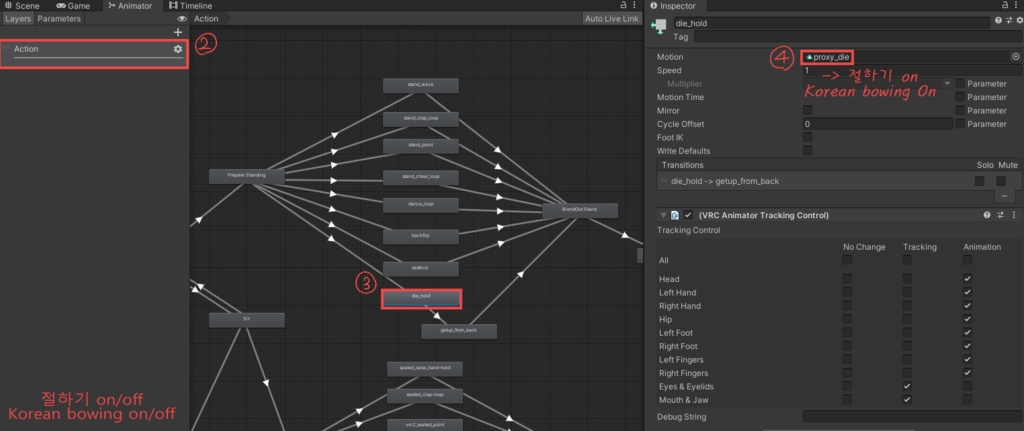Screen dimensions: 1024x431
Task: Set All tracking to Tracking
Action: click(x=907, y=260)
